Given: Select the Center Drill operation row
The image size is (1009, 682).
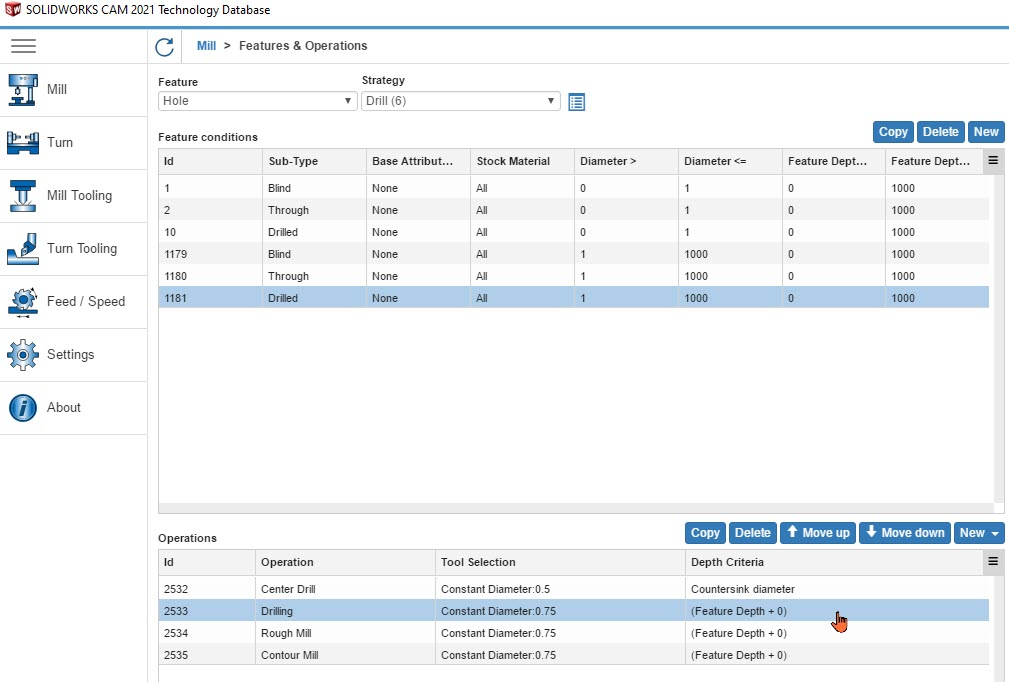Looking at the screenshot, I should tap(287, 589).
